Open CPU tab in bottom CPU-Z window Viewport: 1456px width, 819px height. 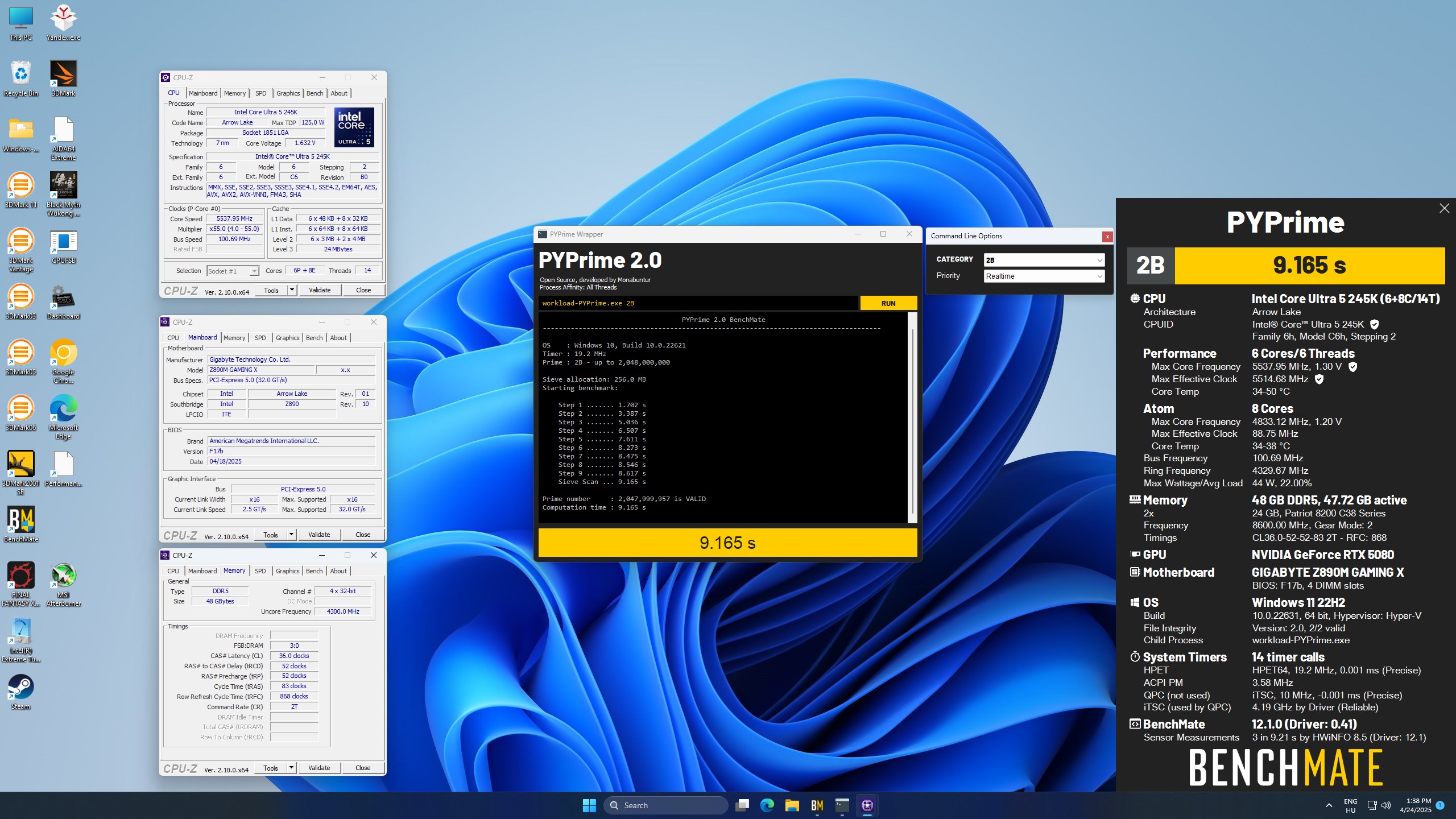pyautogui.click(x=173, y=571)
